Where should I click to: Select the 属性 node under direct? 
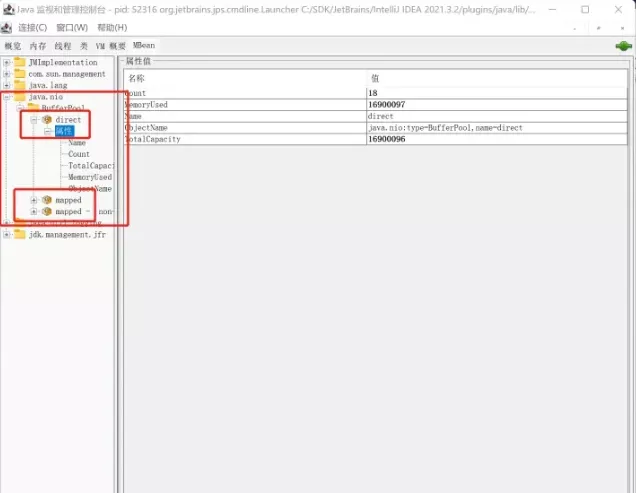64,131
